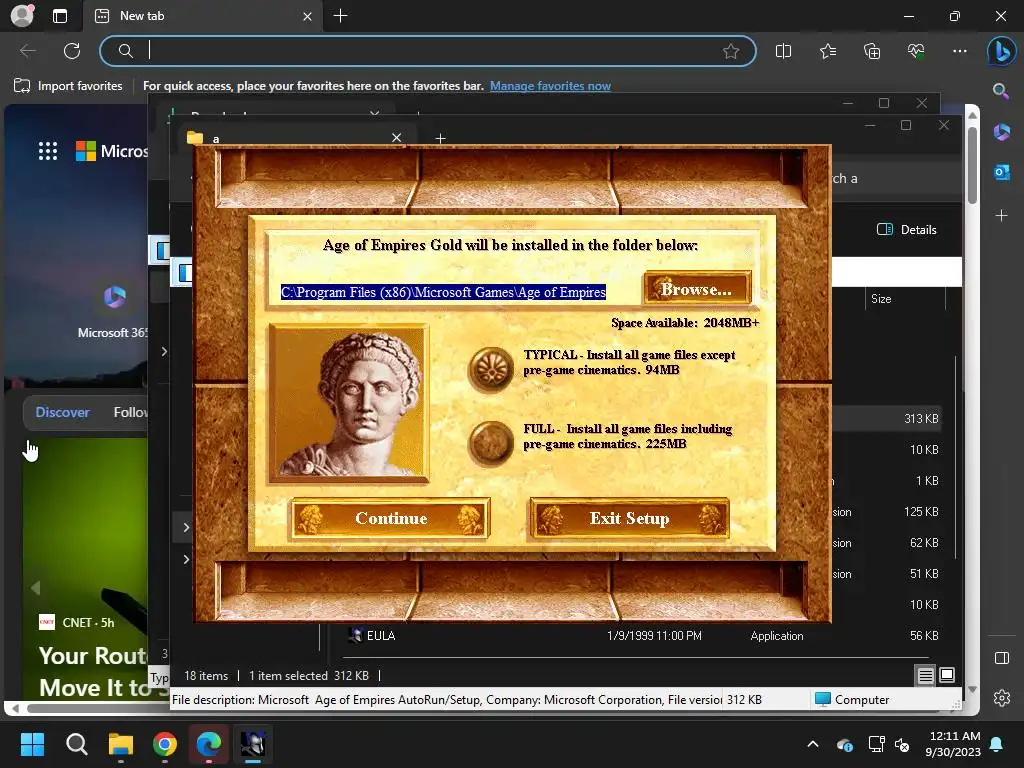The width and height of the screenshot is (1024, 768).
Task: Click the emperor bust portrait image
Action: click(349, 404)
